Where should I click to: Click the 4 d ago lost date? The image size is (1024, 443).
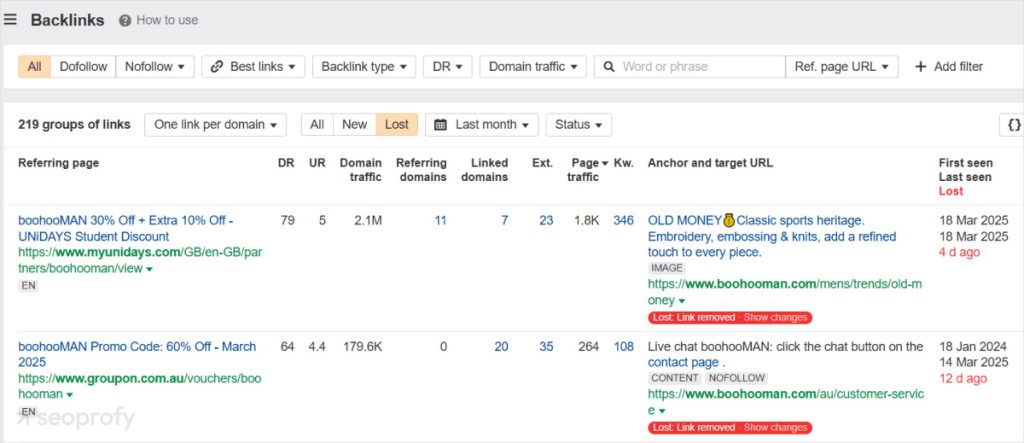(x=959, y=252)
